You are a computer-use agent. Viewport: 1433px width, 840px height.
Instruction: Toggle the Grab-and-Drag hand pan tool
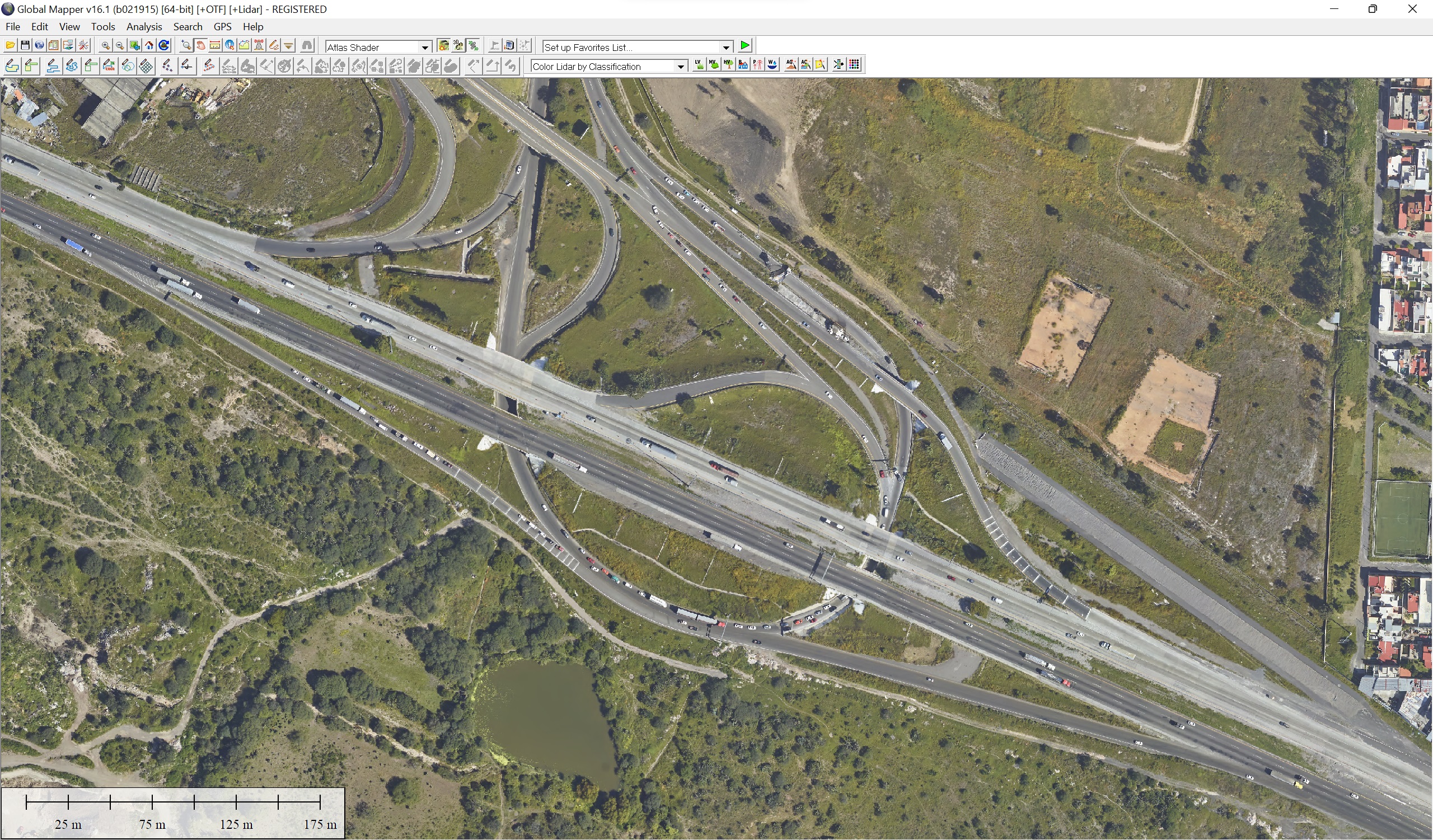click(x=201, y=45)
